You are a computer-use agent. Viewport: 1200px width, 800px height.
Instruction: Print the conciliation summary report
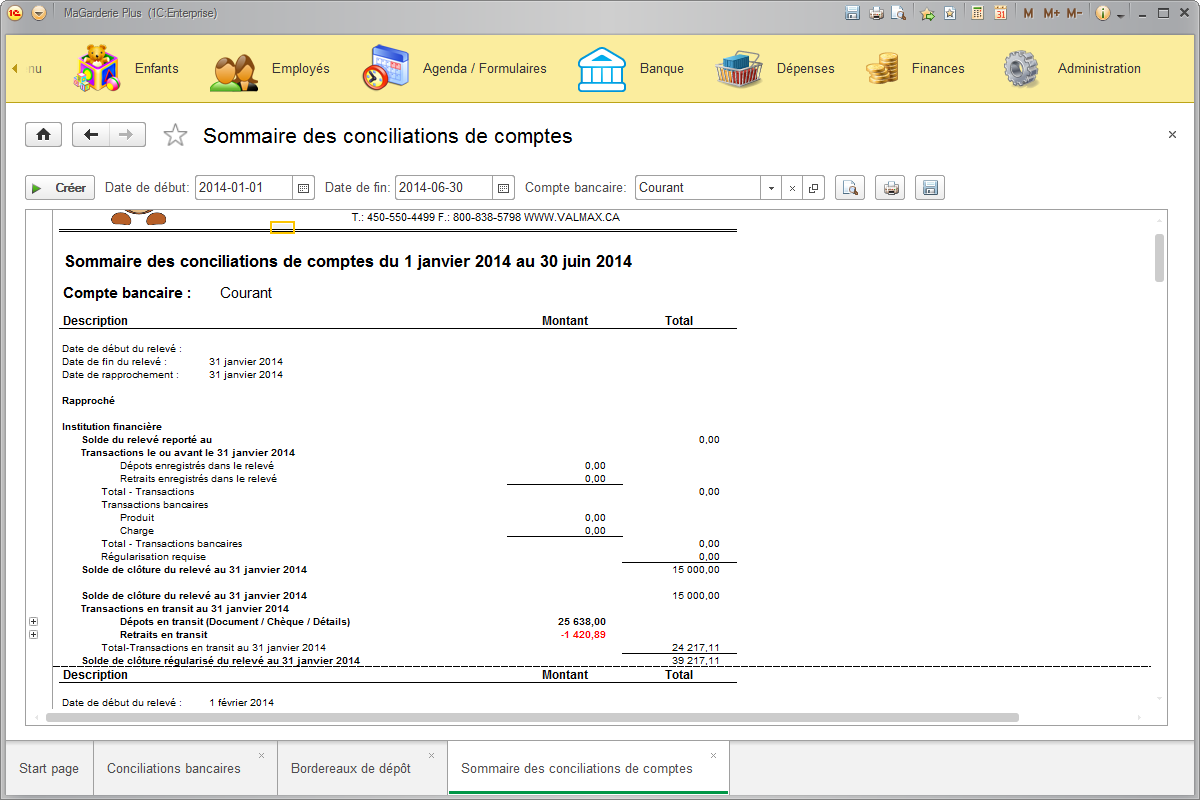click(889, 187)
